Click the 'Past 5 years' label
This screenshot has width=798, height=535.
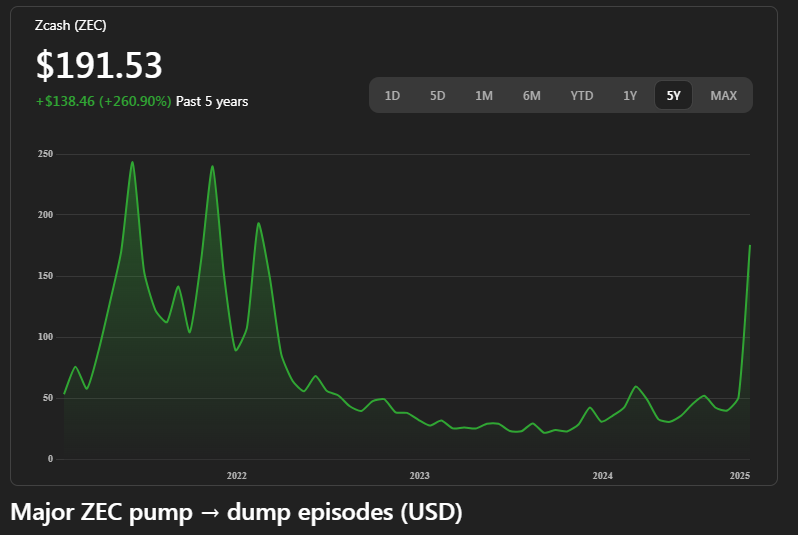point(212,101)
